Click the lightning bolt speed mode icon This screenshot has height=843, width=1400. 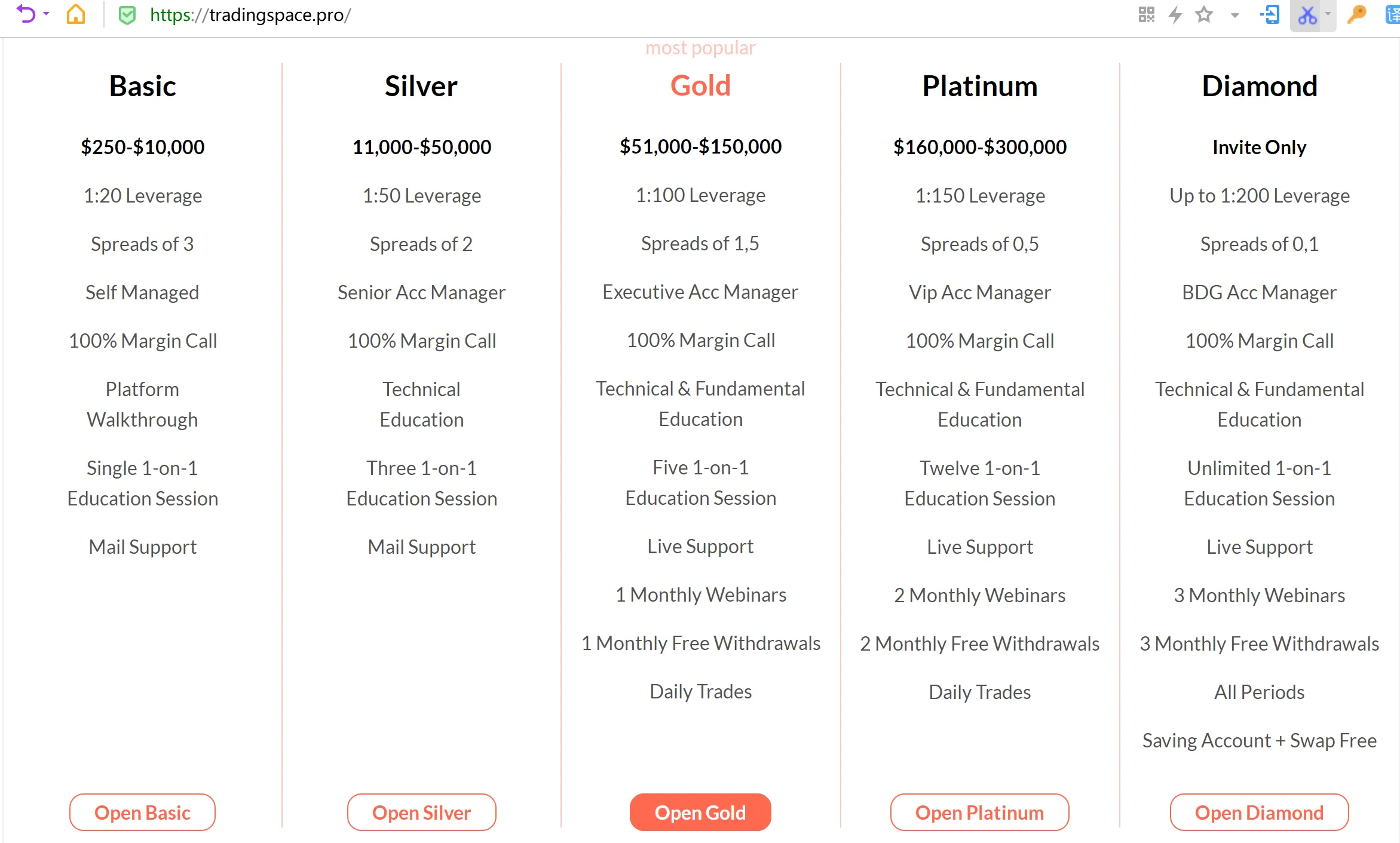pos(1175,14)
